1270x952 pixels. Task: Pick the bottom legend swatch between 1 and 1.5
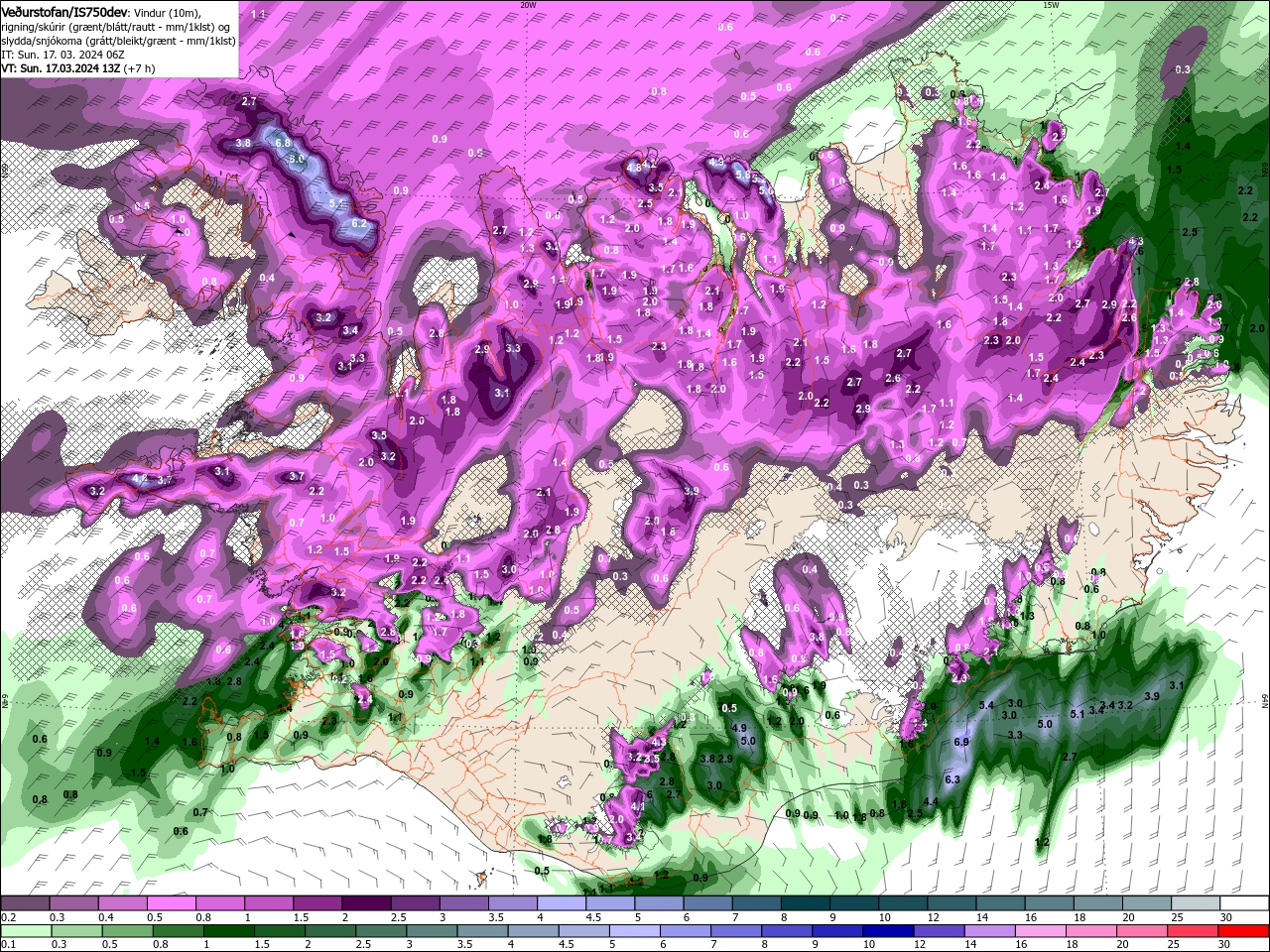(x=228, y=931)
